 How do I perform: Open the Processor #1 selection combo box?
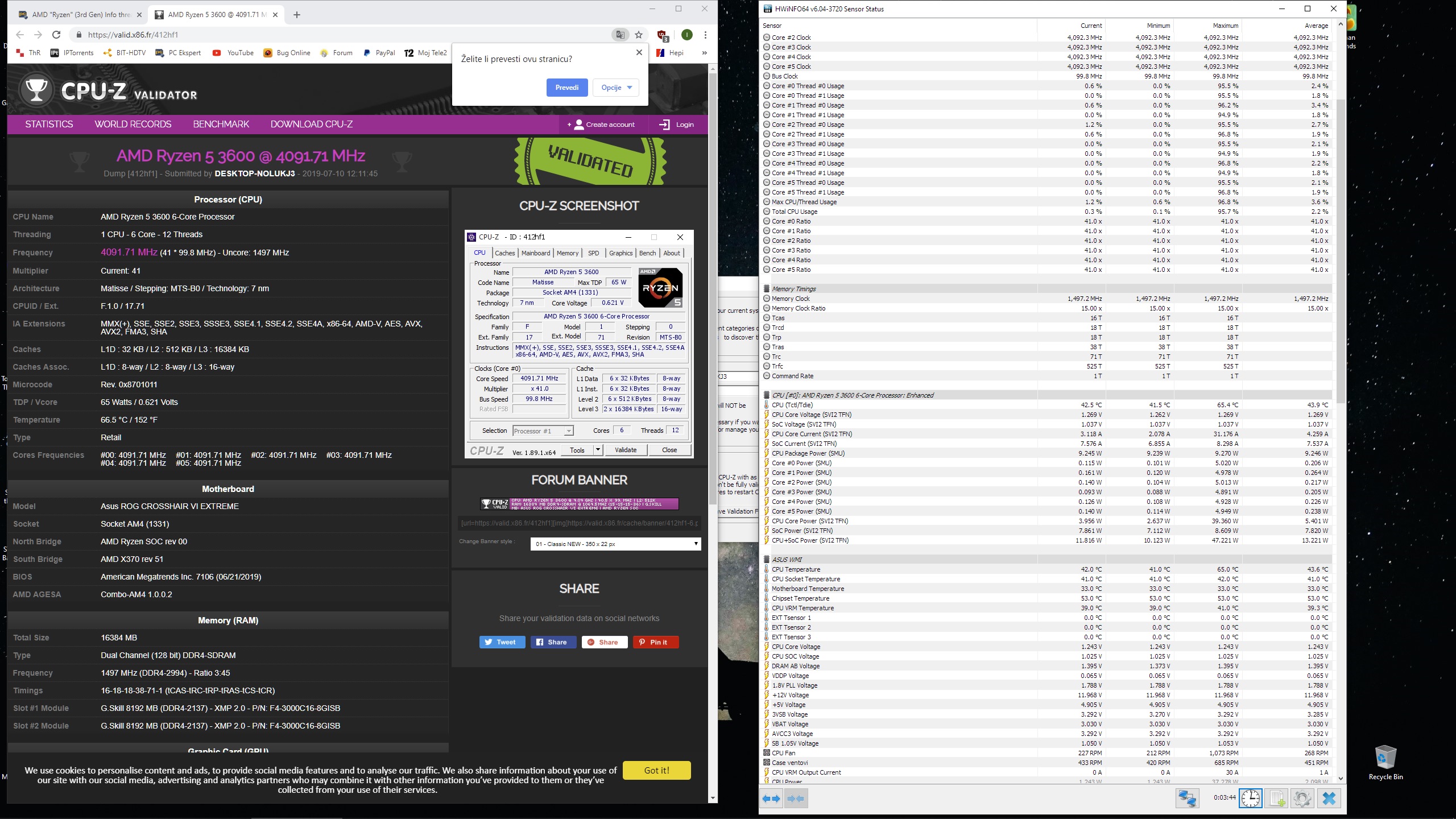[543, 431]
